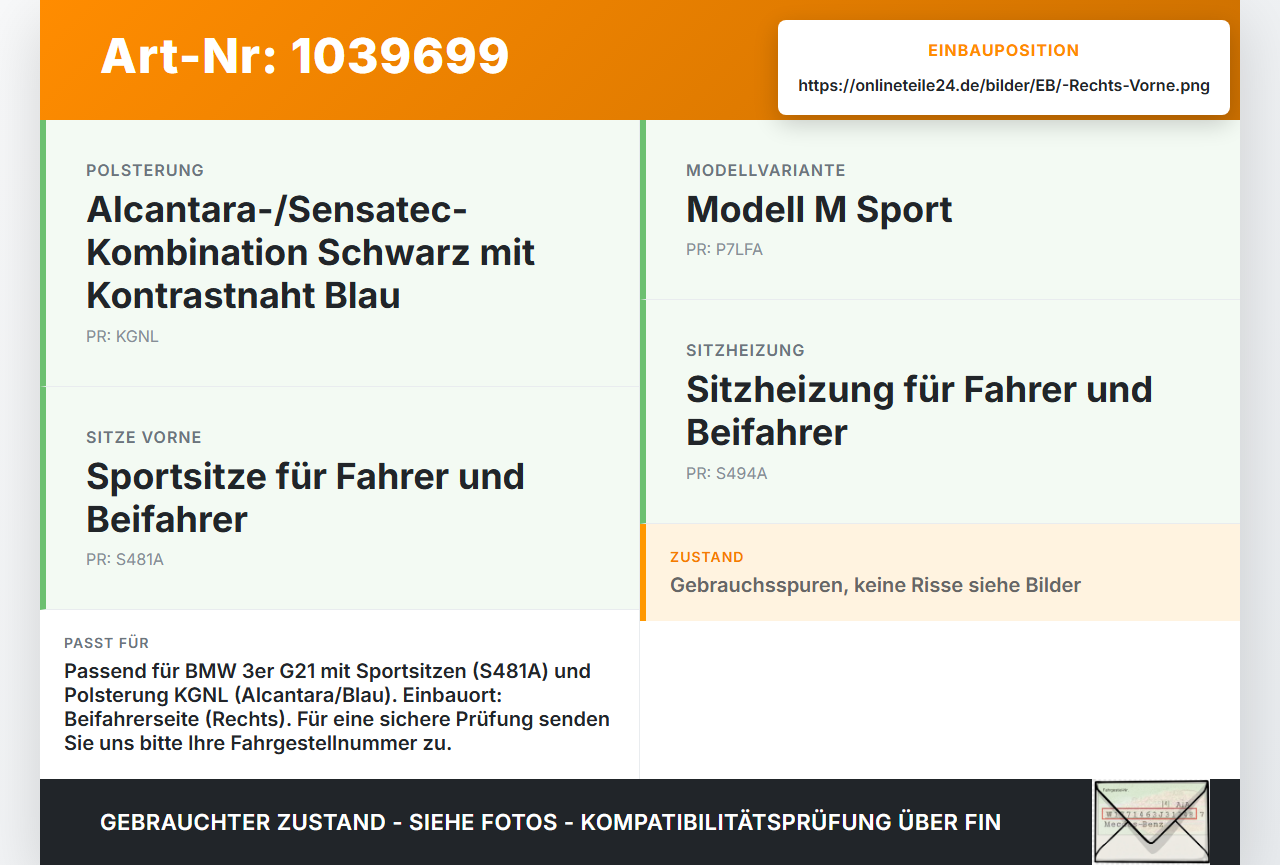The width and height of the screenshot is (1280, 865).
Task: Click the Art-Nr: 1039699 heading
Action: [304, 56]
